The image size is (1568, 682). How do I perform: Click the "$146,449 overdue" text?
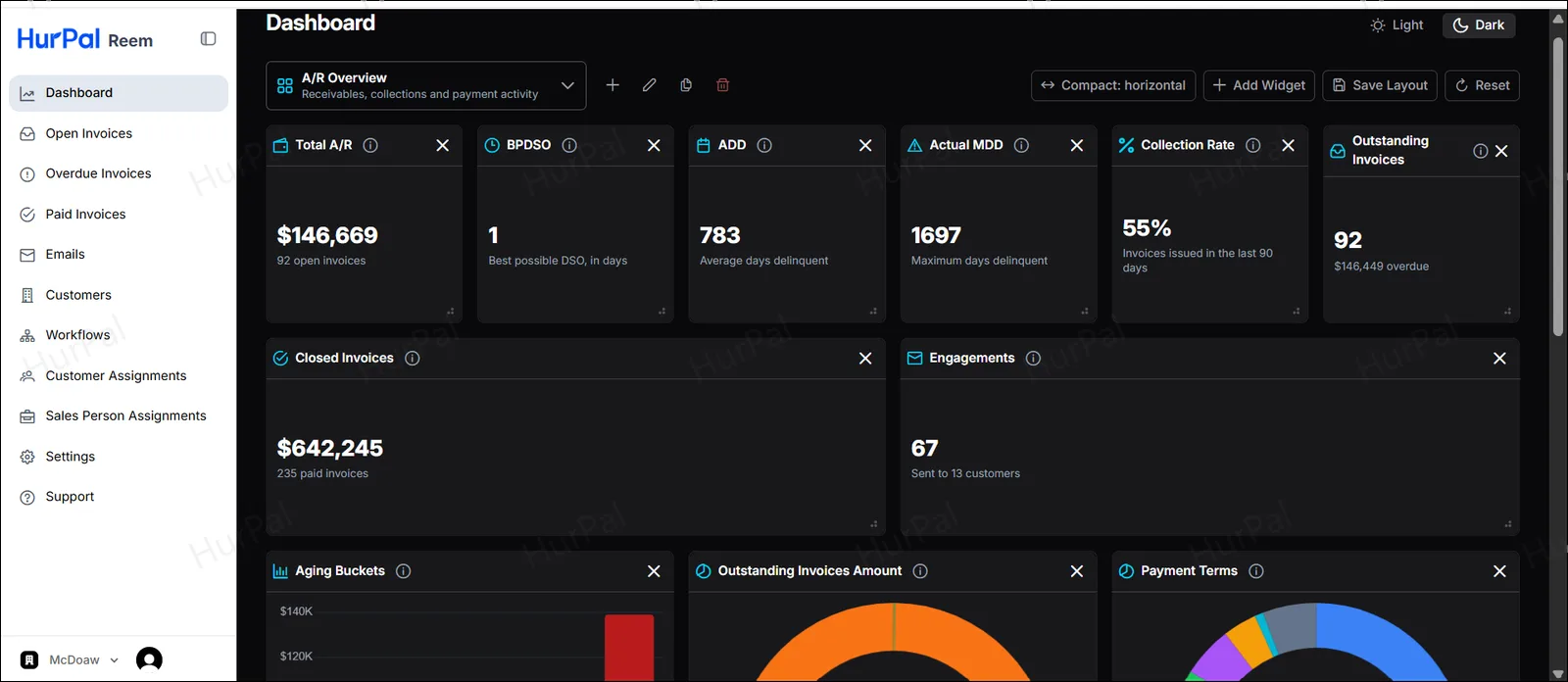[1381, 267]
